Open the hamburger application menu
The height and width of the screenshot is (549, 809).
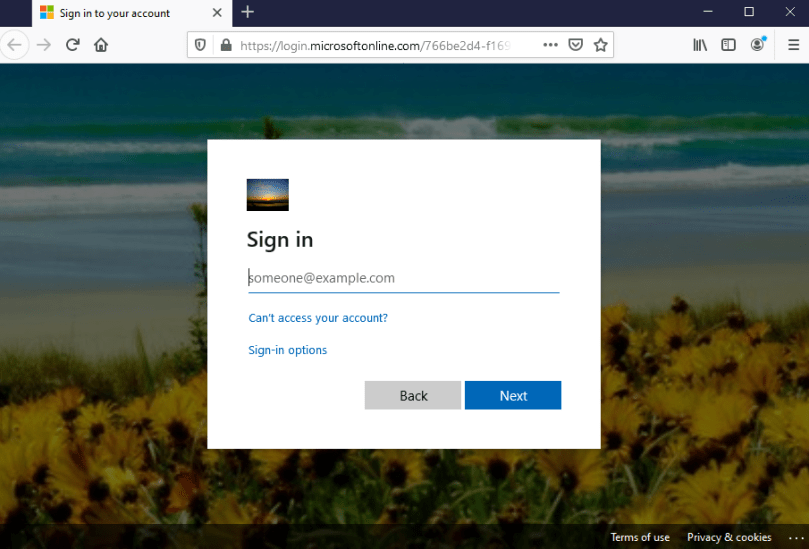pyautogui.click(x=791, y=45)
